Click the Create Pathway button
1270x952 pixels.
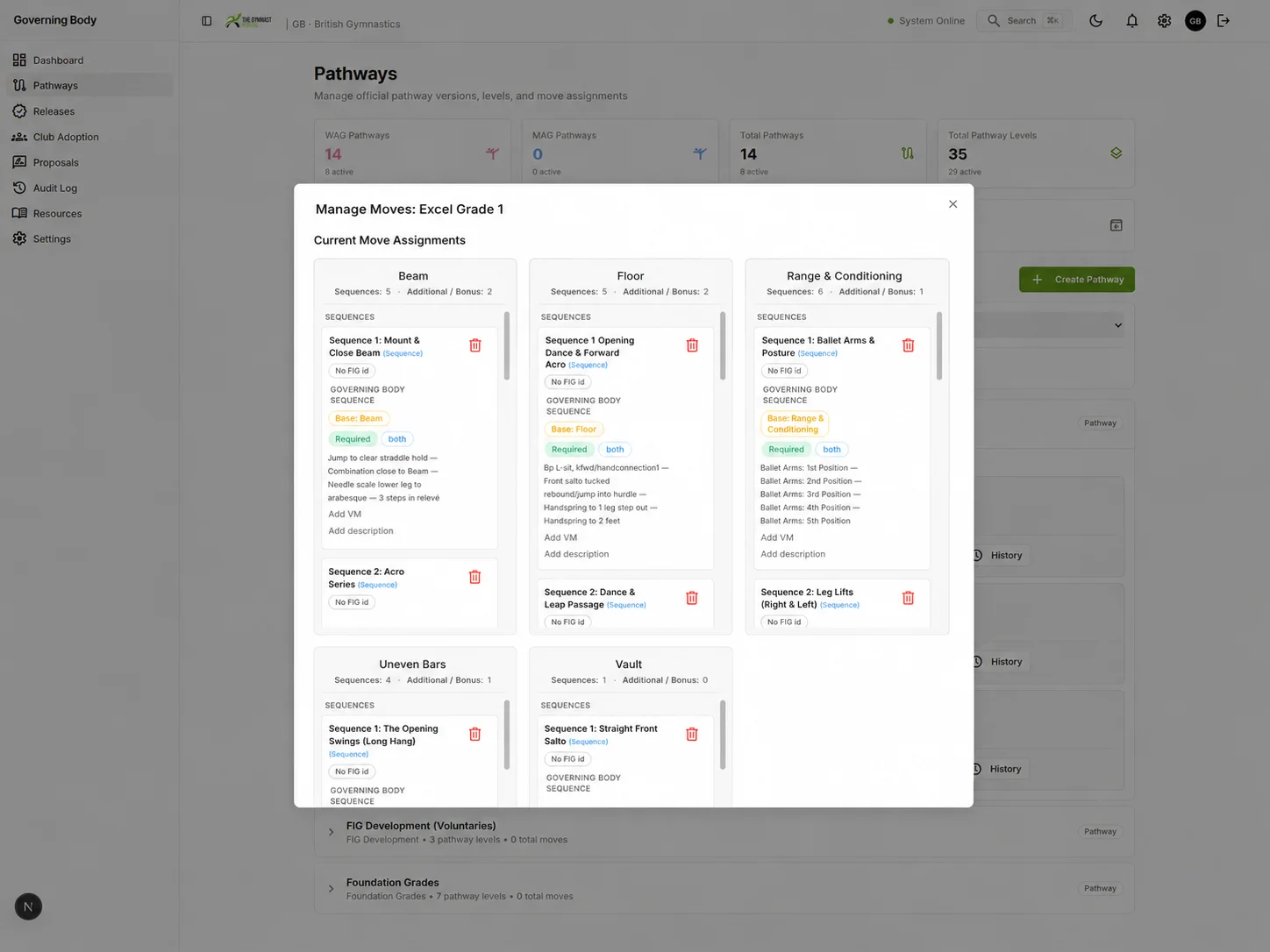pyautogui.click(x=1077, y=280)
